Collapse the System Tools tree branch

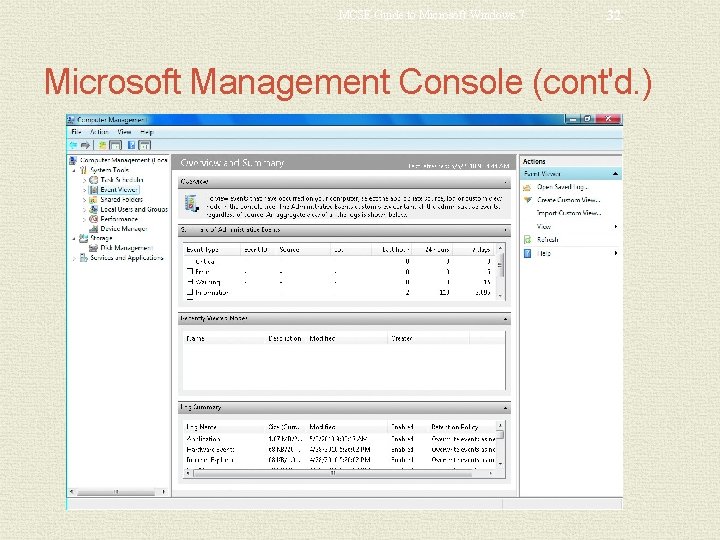click(x=74, y=170)
